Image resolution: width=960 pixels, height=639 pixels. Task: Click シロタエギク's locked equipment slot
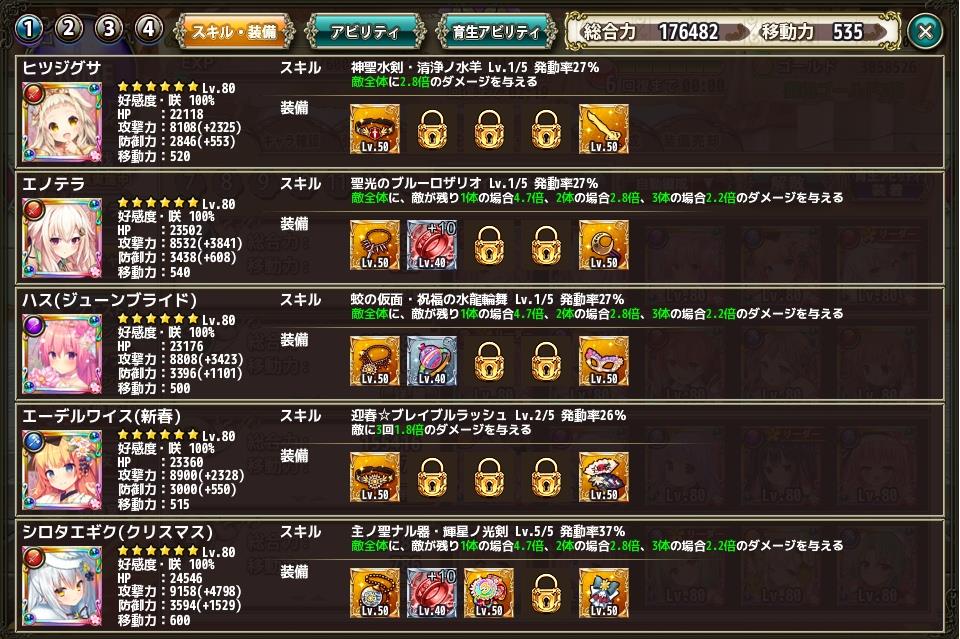(546, 592)
